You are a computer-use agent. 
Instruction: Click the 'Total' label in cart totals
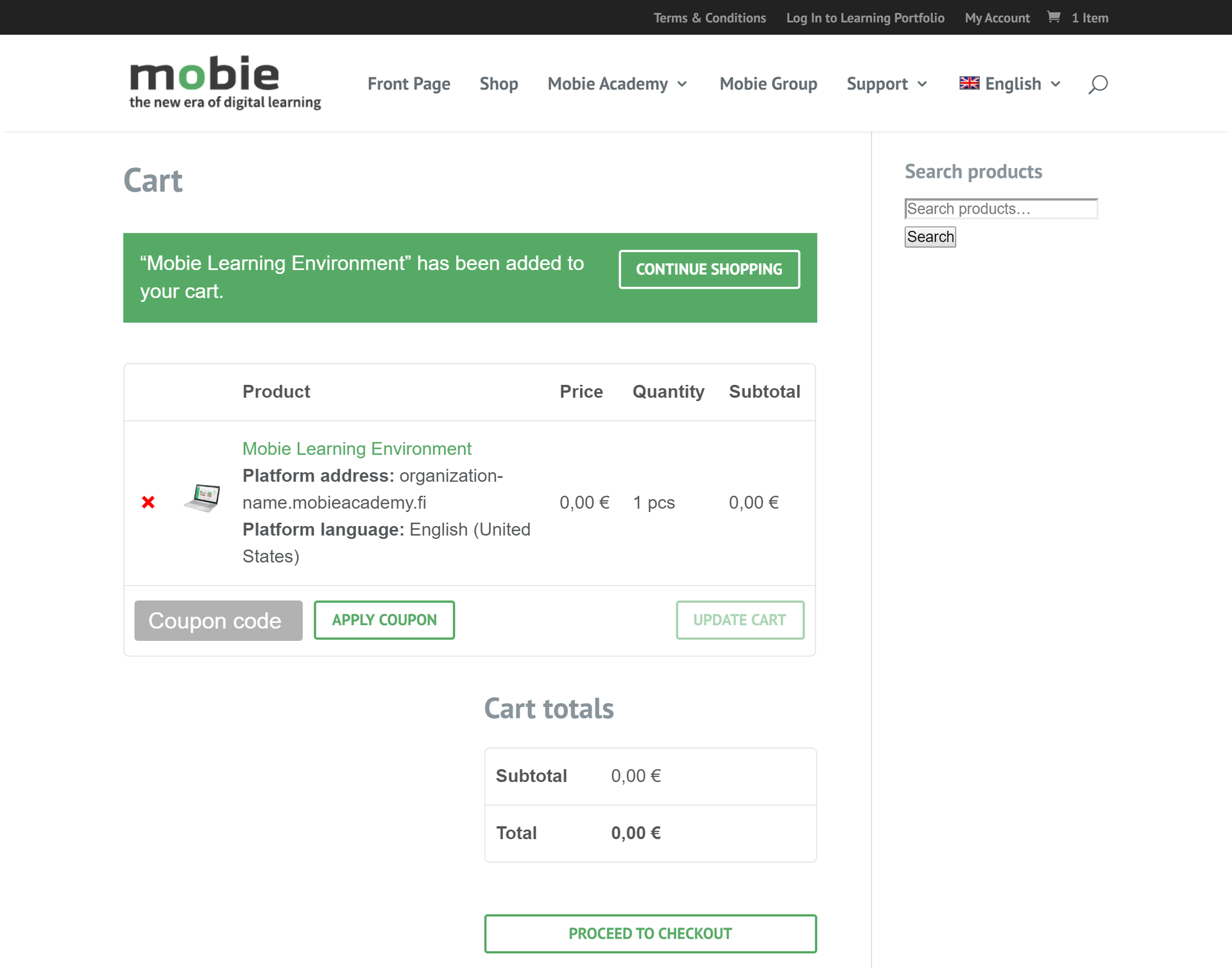[517, 833]
